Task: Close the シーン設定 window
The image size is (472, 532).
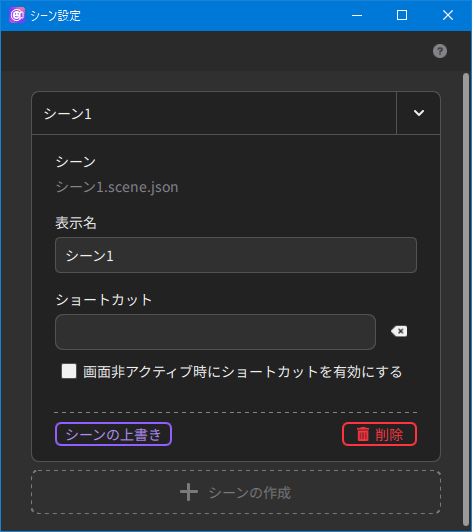Action: click(448, 15)
